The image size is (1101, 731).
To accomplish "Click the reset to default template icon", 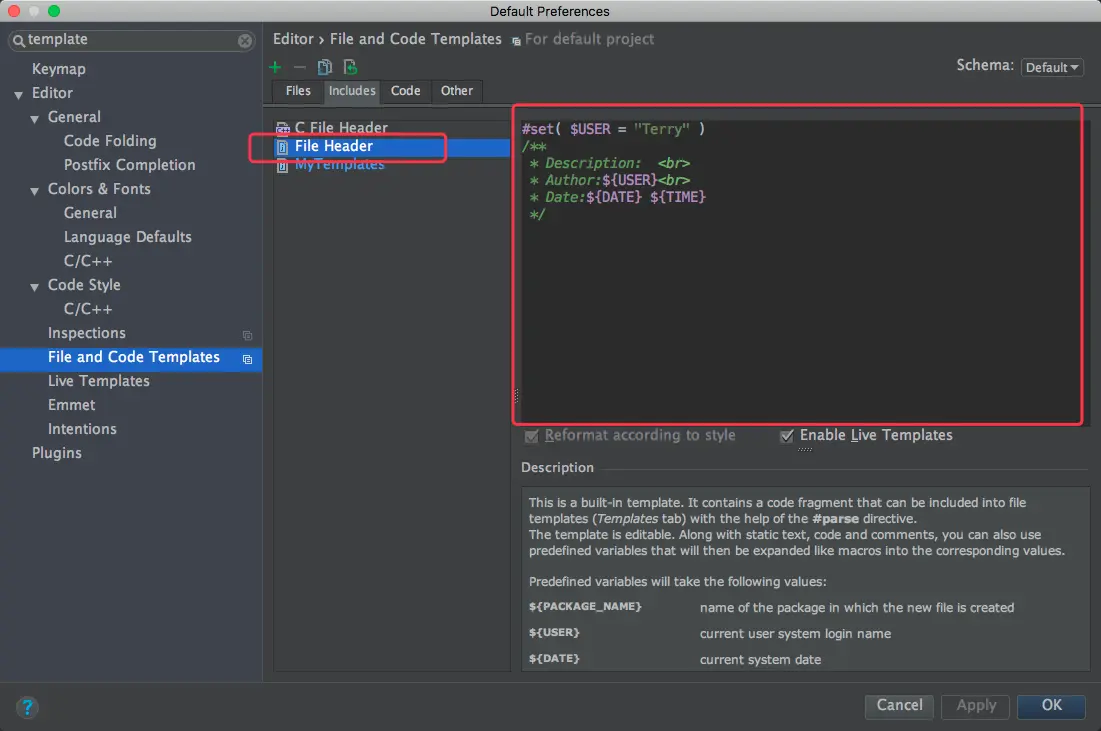I will click(x=350, y=67).
